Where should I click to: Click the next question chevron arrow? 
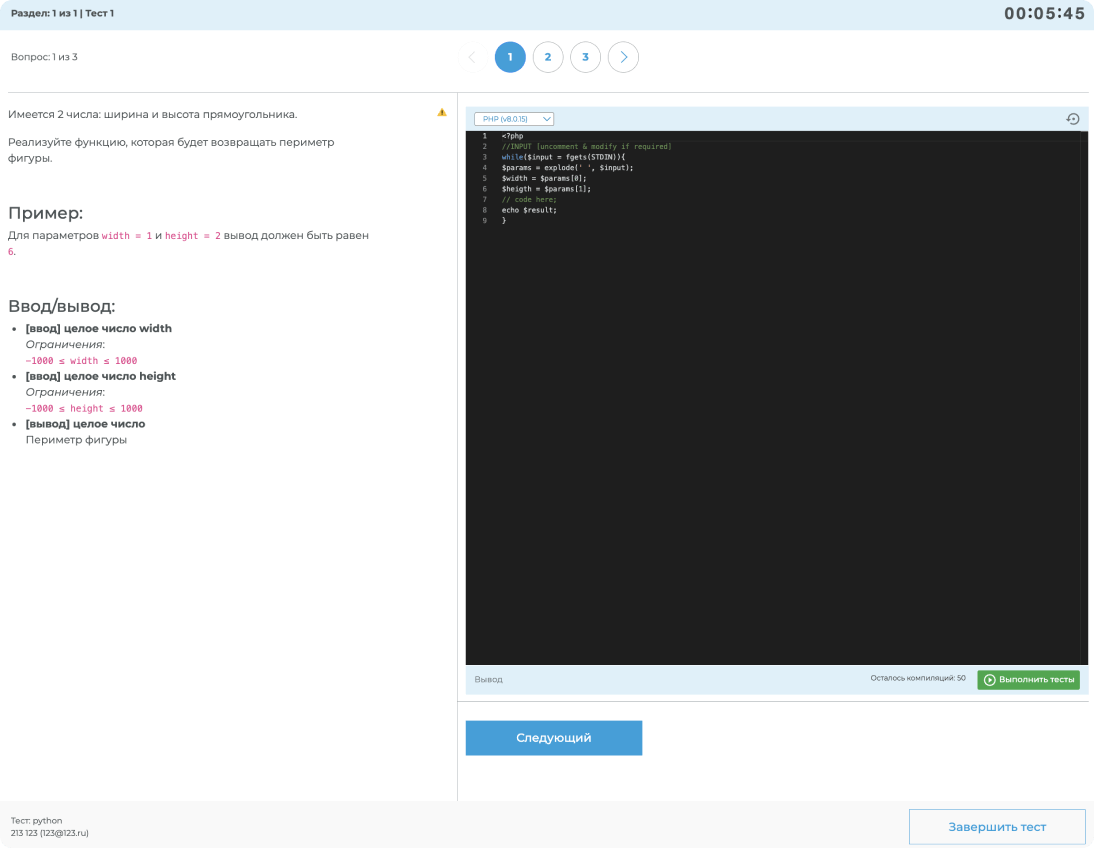[x=623, y=57]
